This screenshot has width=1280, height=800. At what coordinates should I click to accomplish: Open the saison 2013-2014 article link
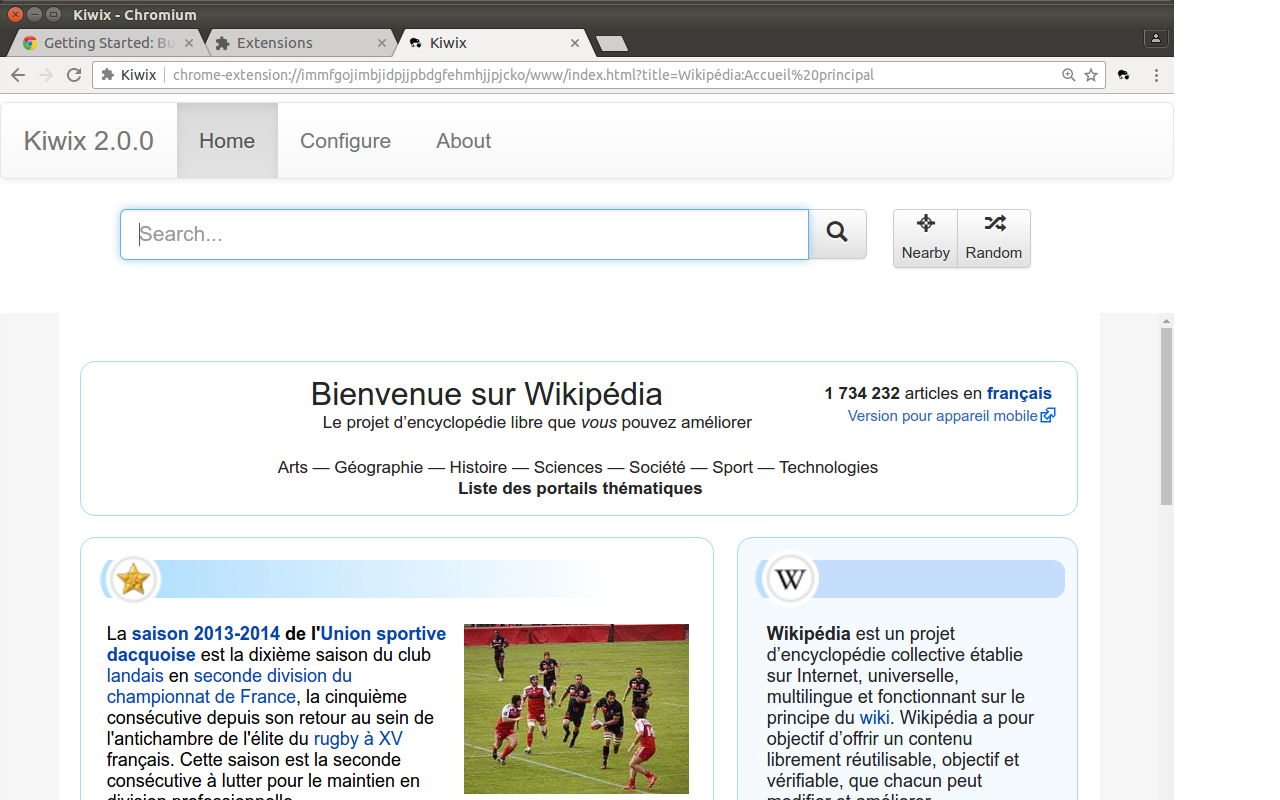206,633
